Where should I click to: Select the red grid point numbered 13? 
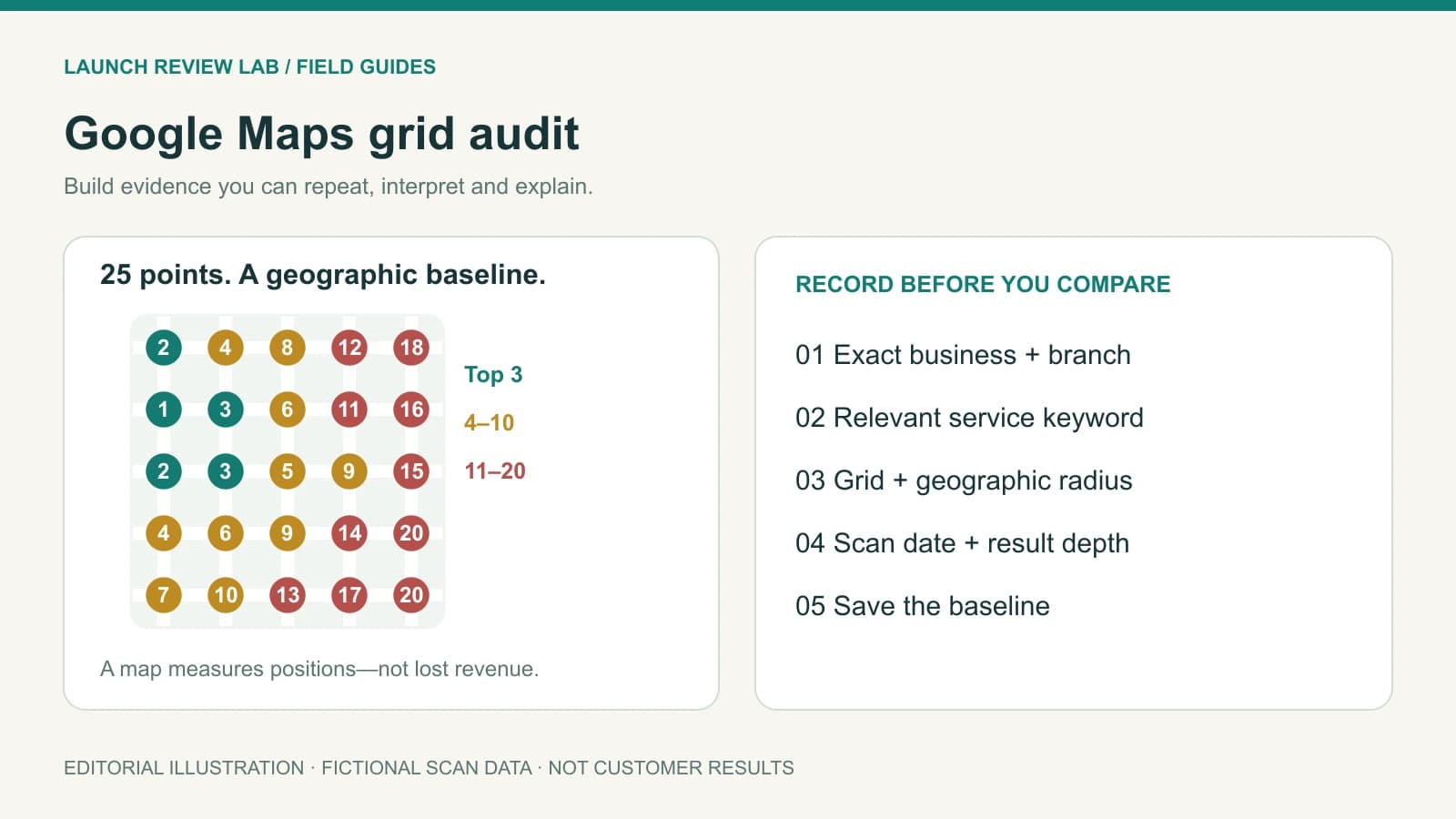pyautogui.click(x=288, y=595)
